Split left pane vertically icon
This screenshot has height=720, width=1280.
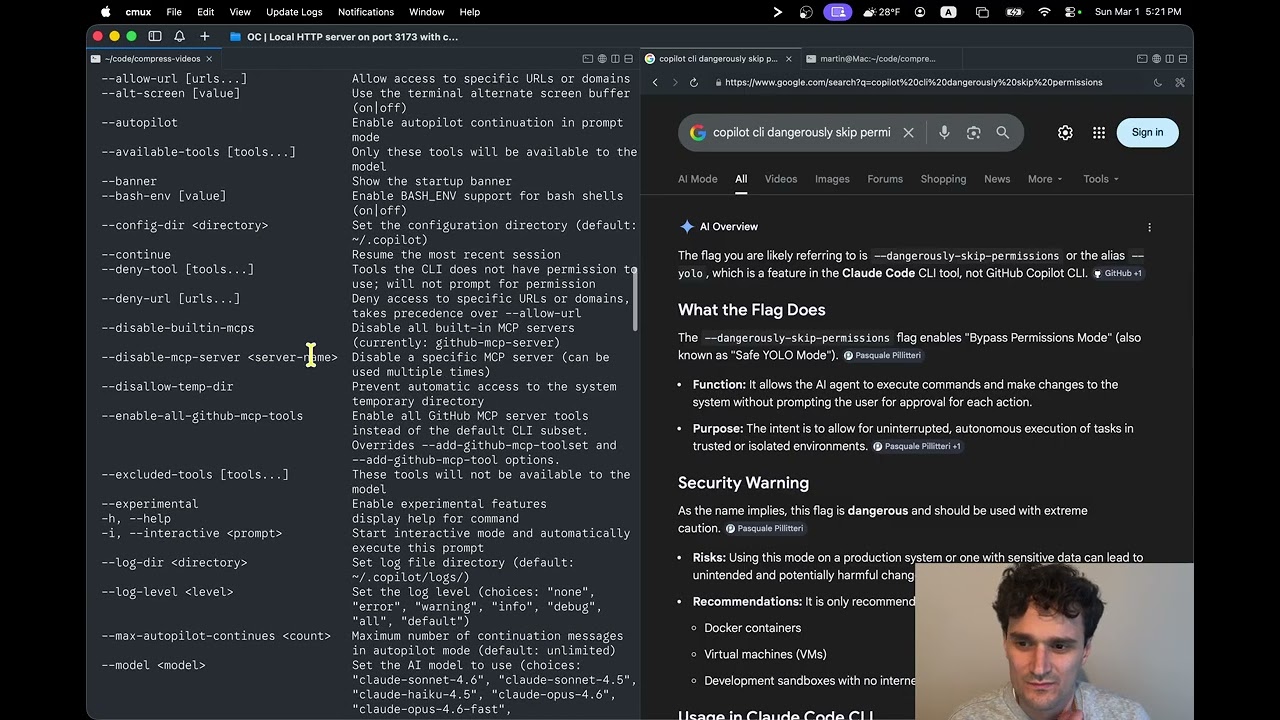[x=616, y=59]
